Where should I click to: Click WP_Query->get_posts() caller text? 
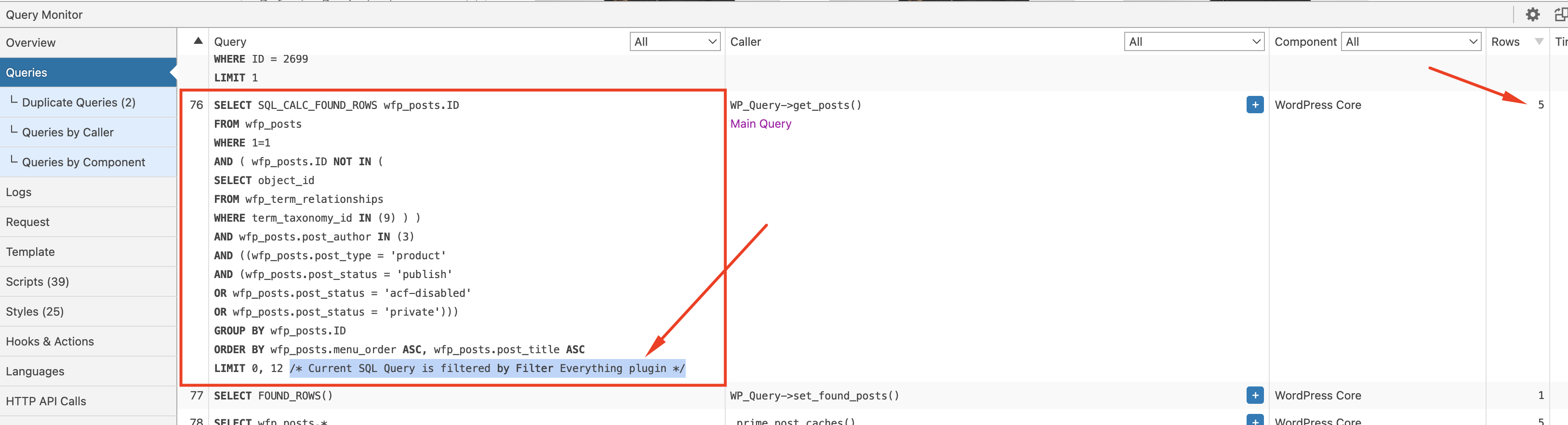796,105
